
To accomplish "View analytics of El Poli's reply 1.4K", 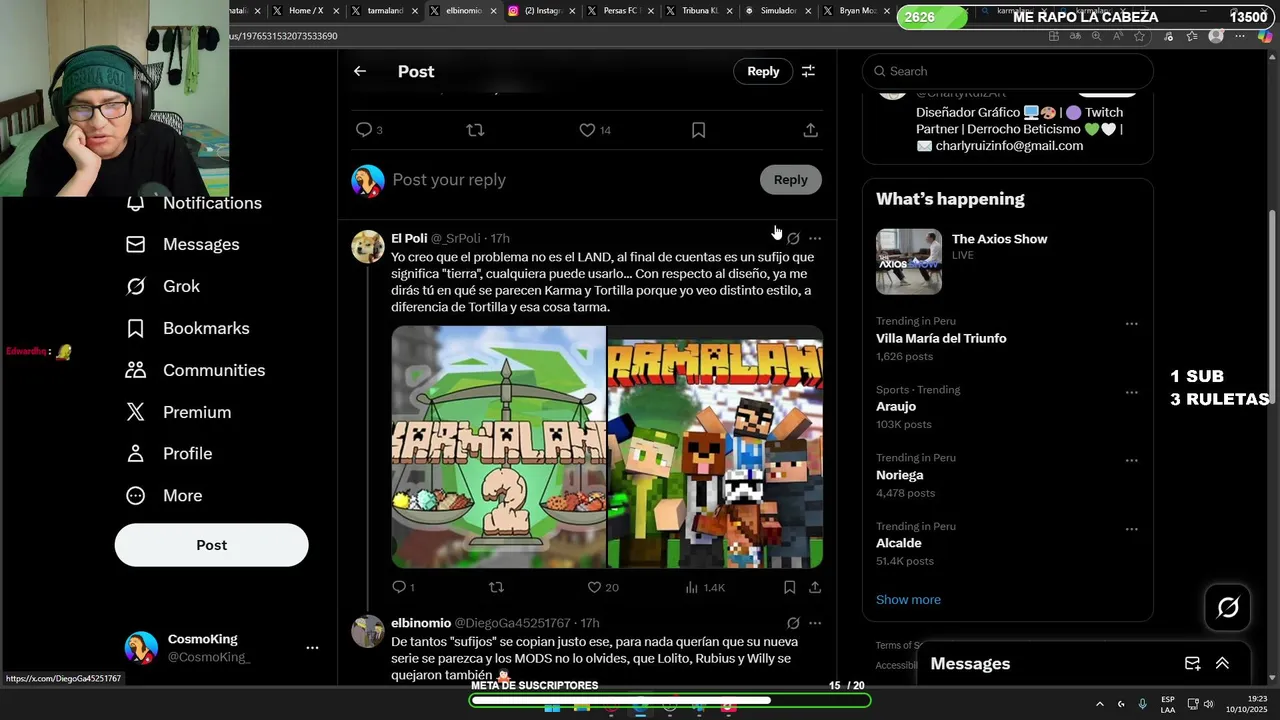I will coord(705,587).
